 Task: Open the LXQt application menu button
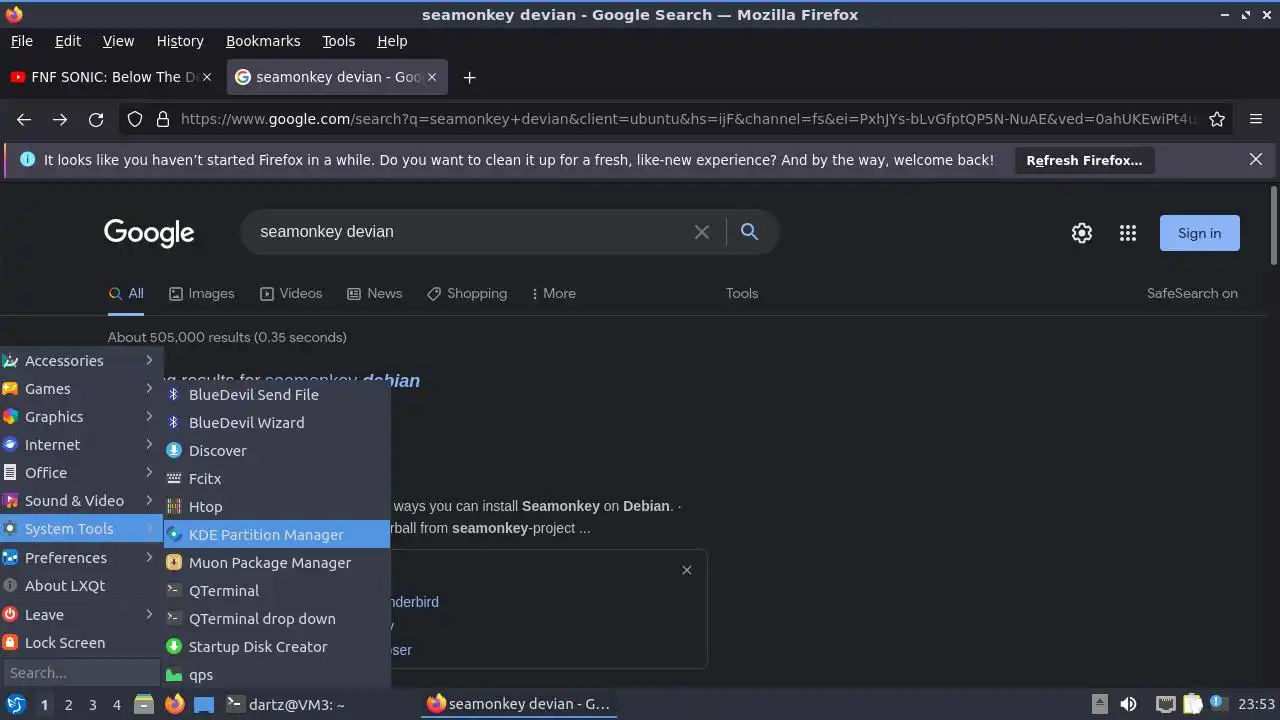point(15,704)
